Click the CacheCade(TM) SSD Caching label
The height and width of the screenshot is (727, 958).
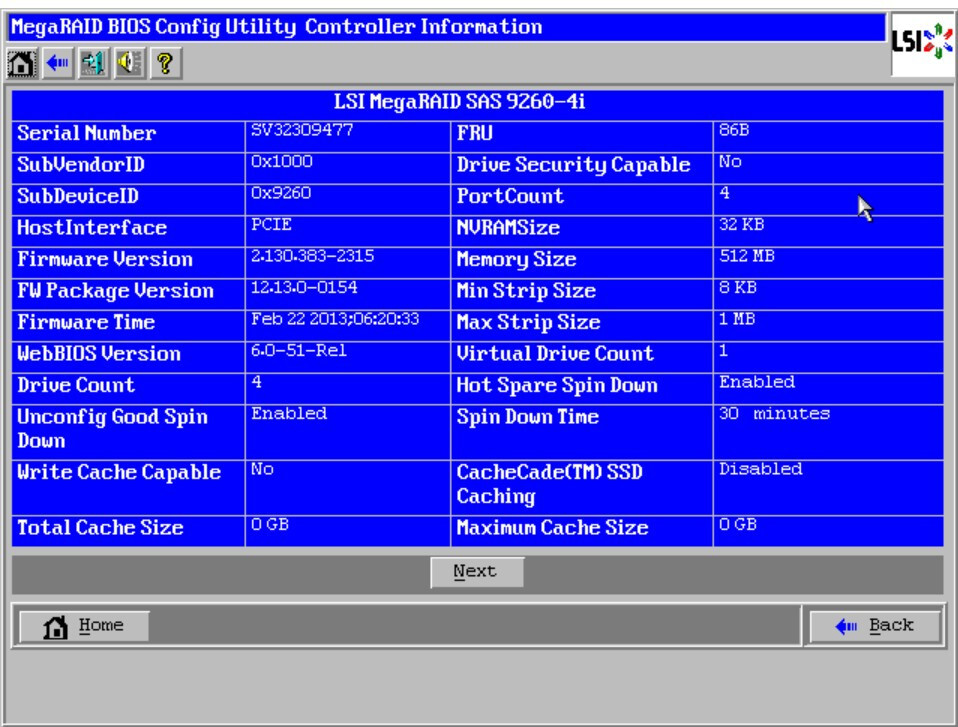tap(549, 484)
